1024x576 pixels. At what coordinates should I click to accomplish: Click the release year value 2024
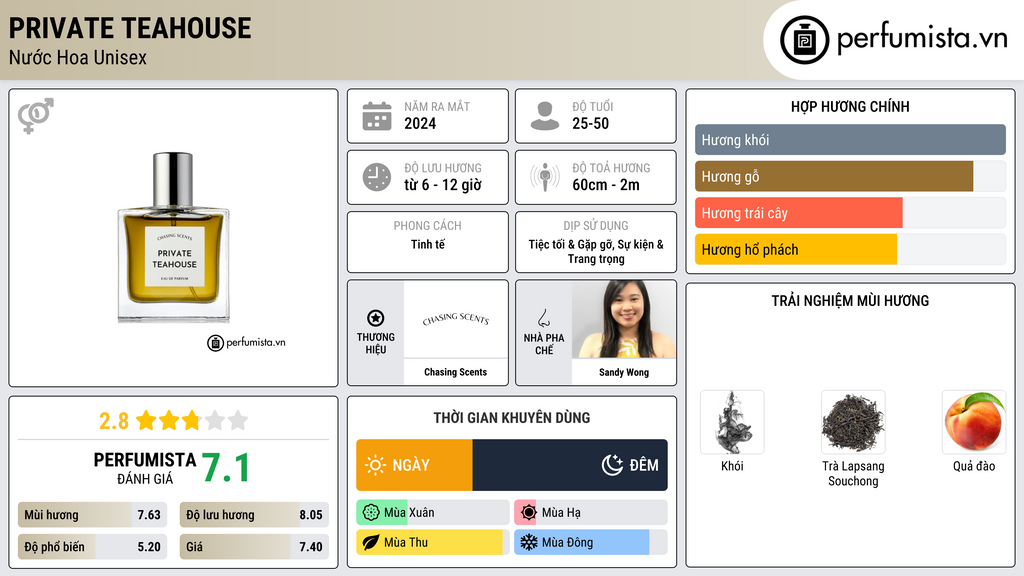(420, 123)
